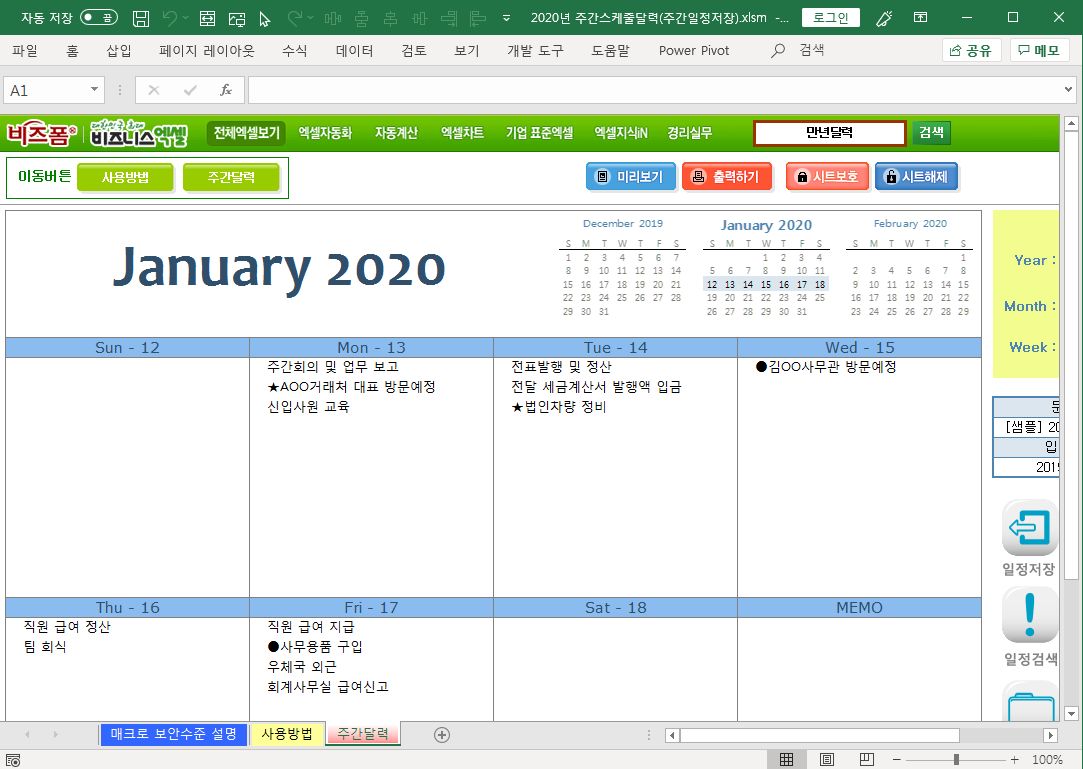Viewport: 1083px width, 769px height.
Task: Click the Undo arrow icon
Action: pos(170,19)
